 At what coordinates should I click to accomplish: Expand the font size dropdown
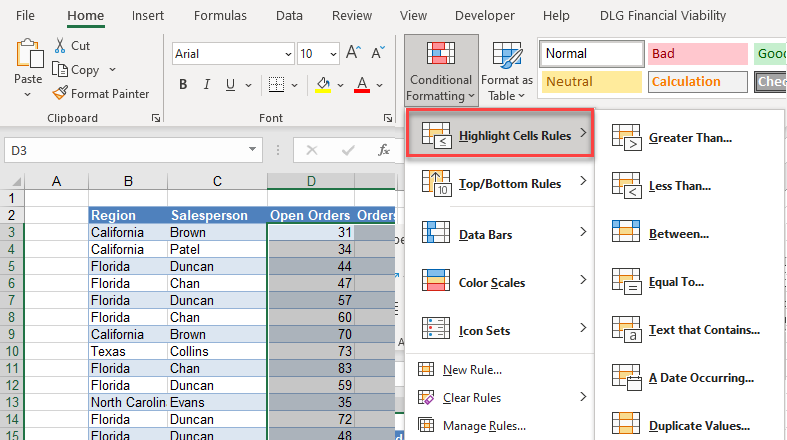pyautogui.click(x=332, y=54)
